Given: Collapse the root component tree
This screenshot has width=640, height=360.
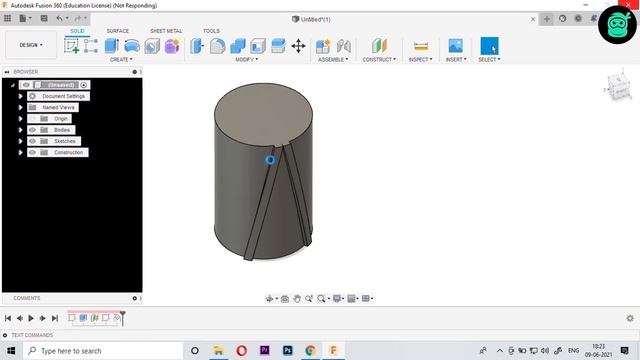Looking at the screenshot, I should 13,85.
